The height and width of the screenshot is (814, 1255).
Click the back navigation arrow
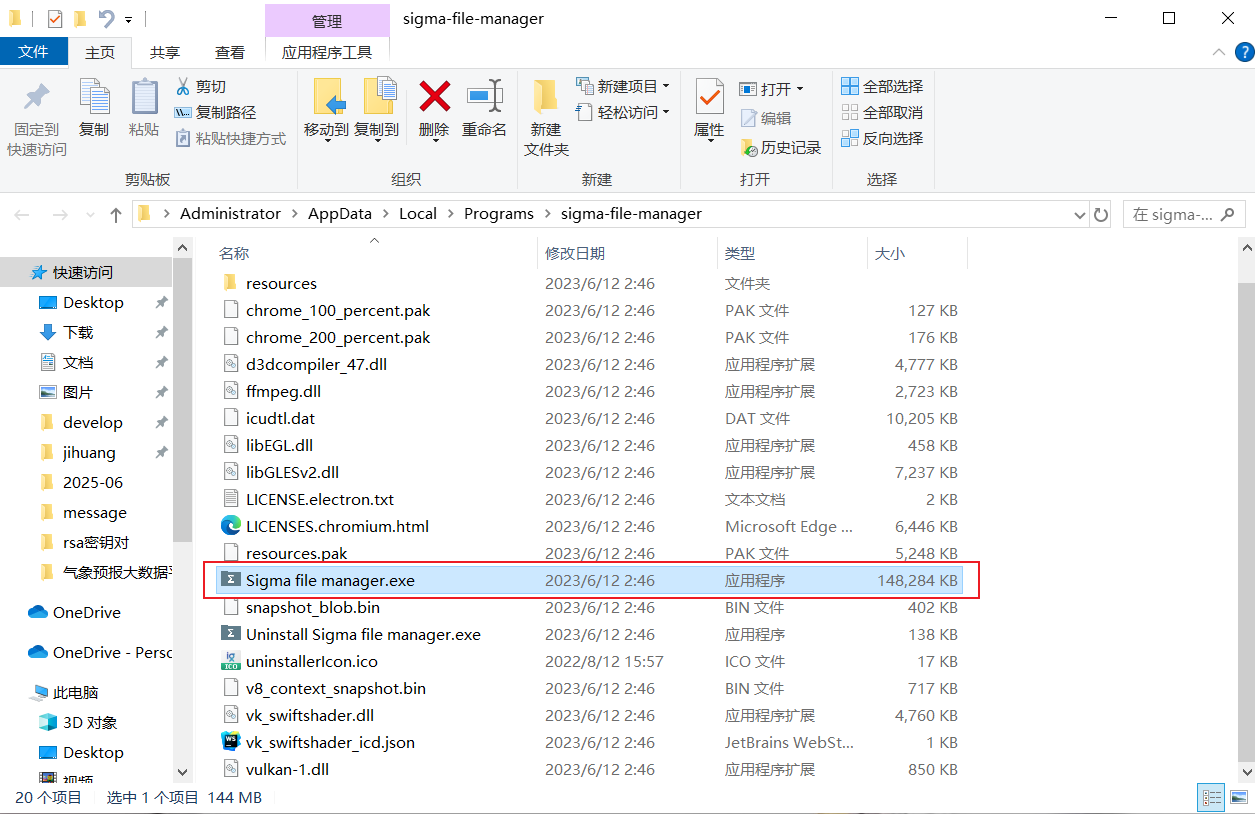click(x=22, y=214)
